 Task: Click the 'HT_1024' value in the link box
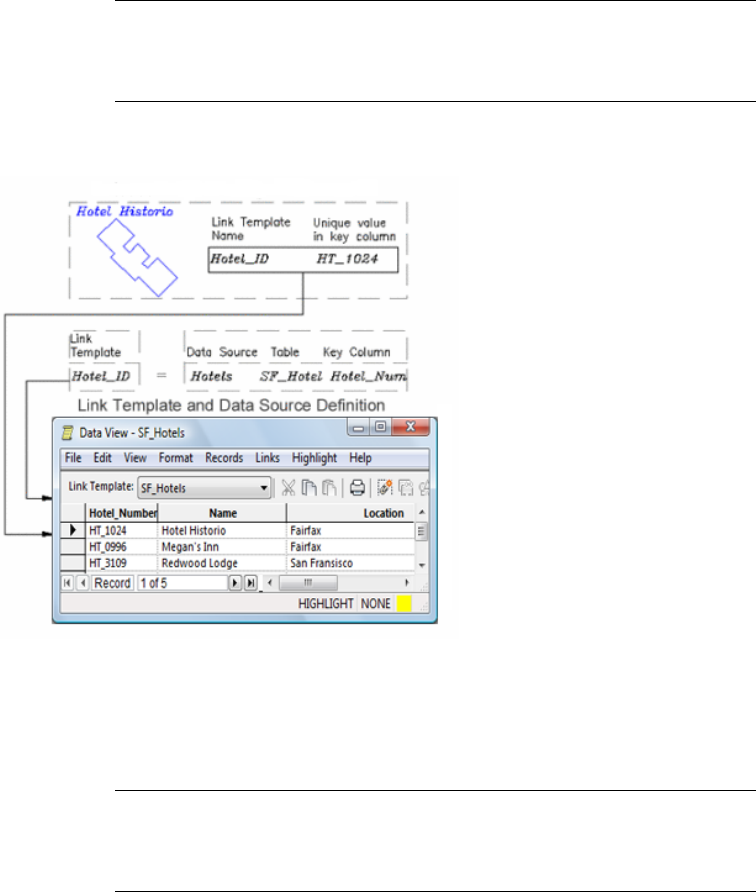coord(347,259)
